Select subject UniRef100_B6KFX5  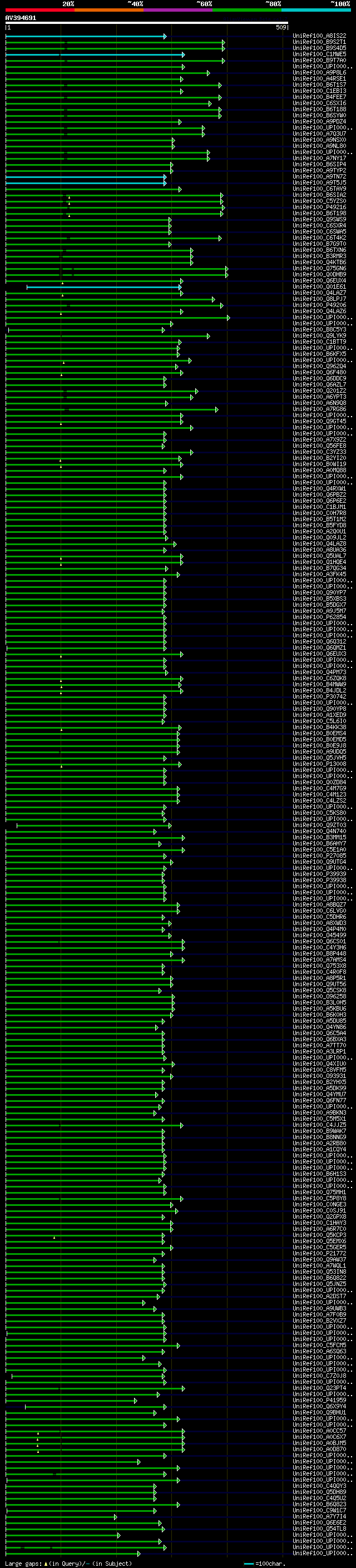pyautogui.click(x=319, y=354)
